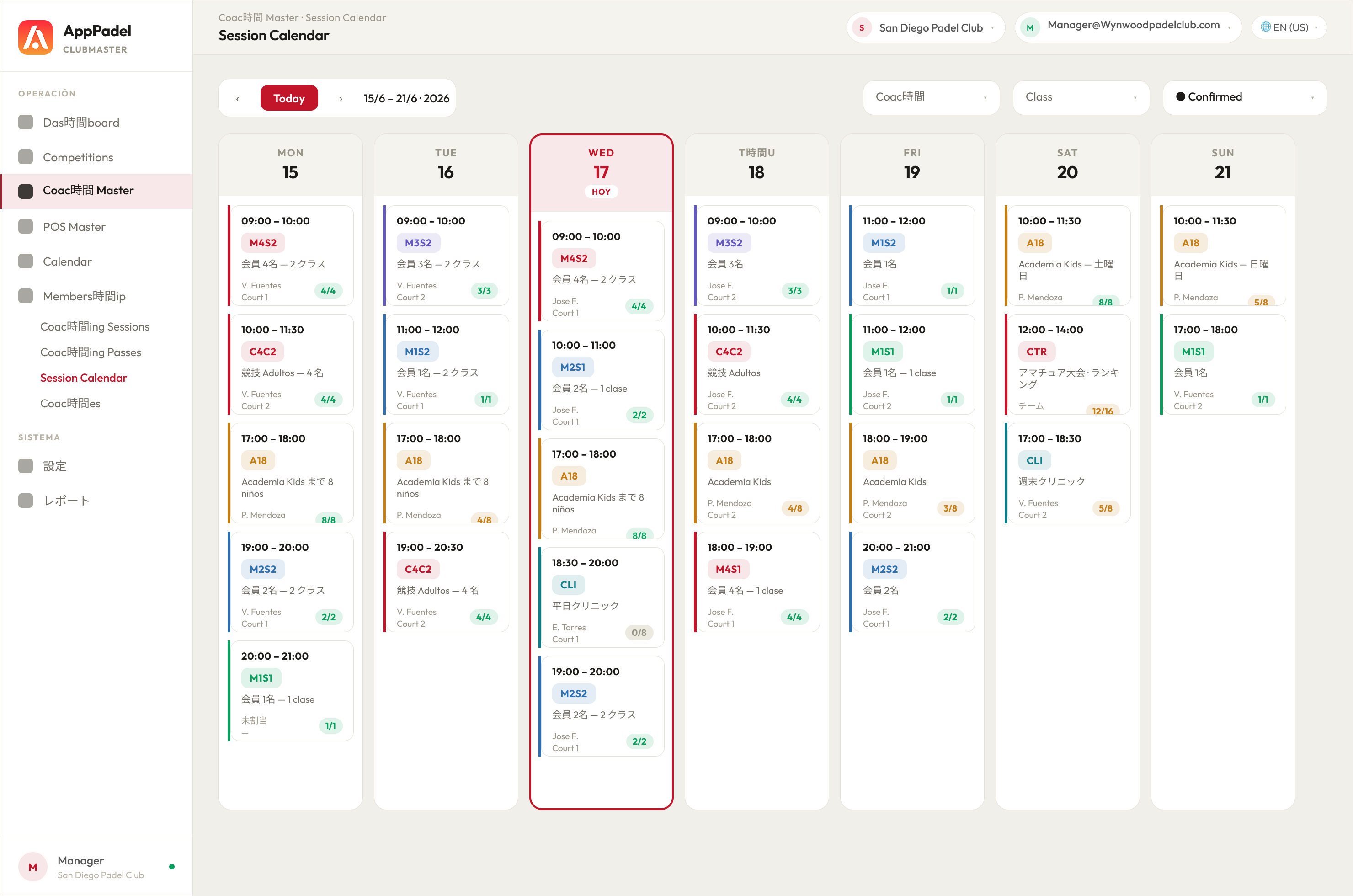
Task: Click the Wednesday 17 HOY header
Action: [601, 173]
